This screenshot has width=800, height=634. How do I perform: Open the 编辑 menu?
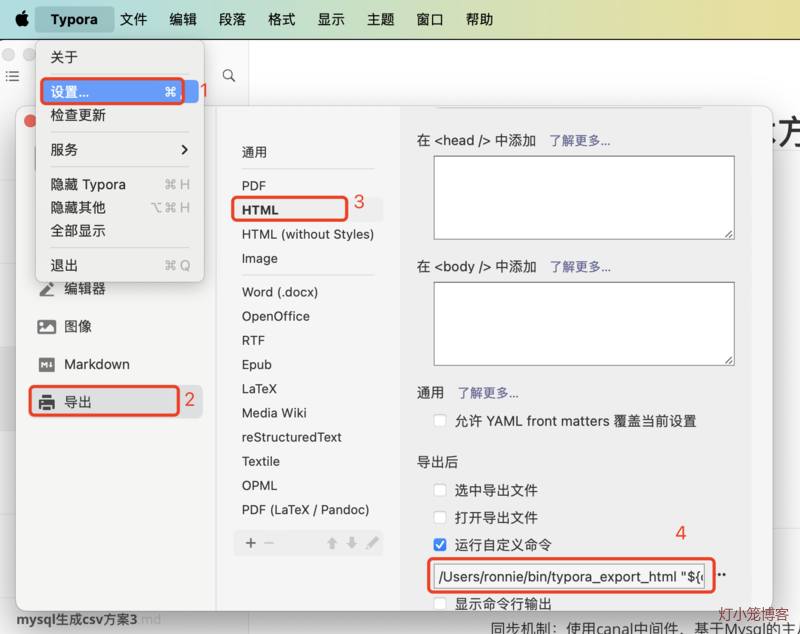click(183, 19)
